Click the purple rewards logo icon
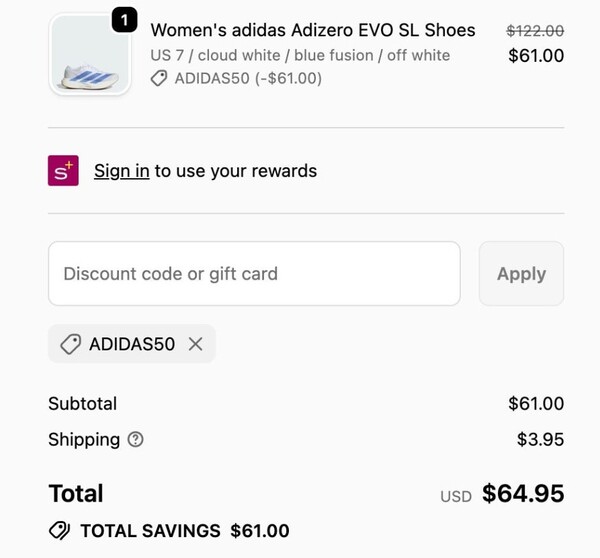Viewport: 600px width, 558px height. click(63, 171)
